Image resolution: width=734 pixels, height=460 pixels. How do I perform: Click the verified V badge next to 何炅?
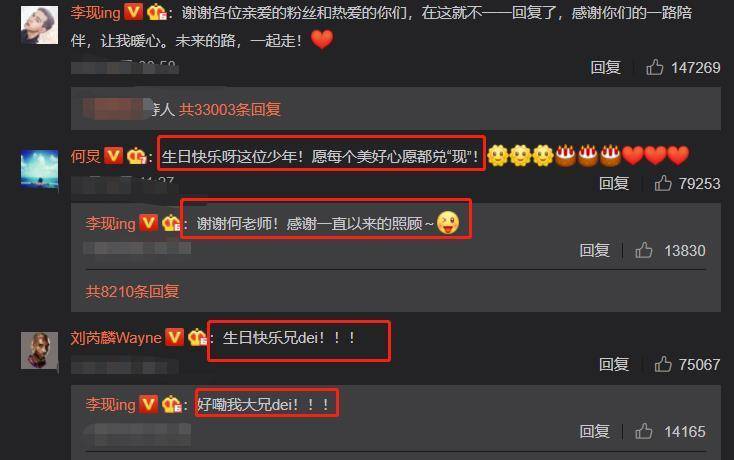(113, 155)
